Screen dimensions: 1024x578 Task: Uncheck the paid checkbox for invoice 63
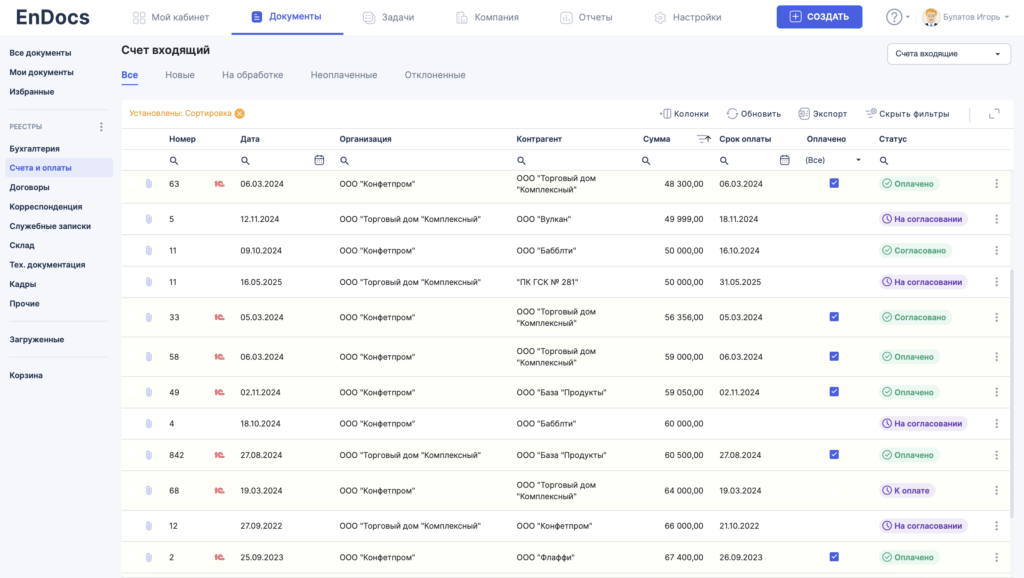(834, 183)
